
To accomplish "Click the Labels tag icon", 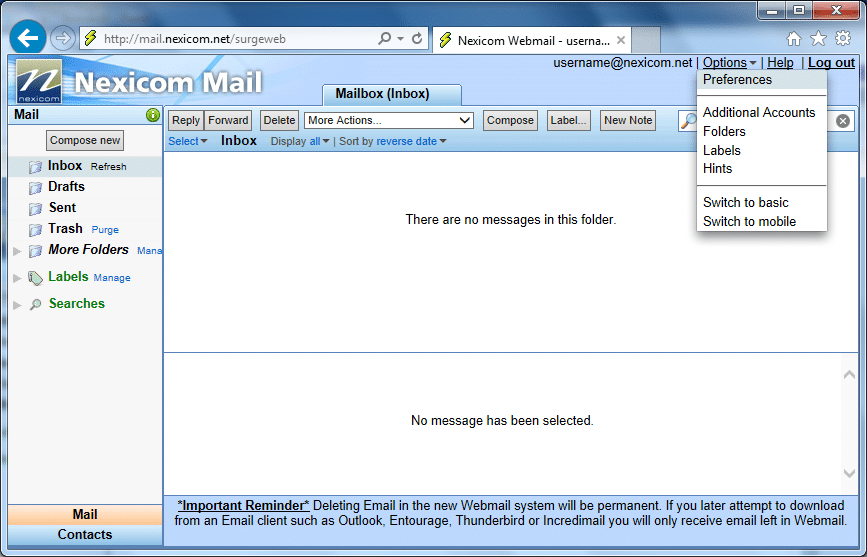I will 35,278.
